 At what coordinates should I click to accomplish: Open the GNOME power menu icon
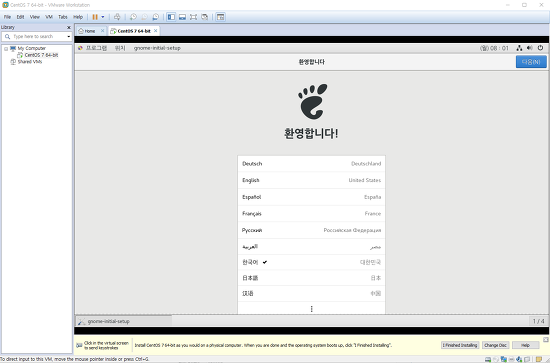(540, 48)
